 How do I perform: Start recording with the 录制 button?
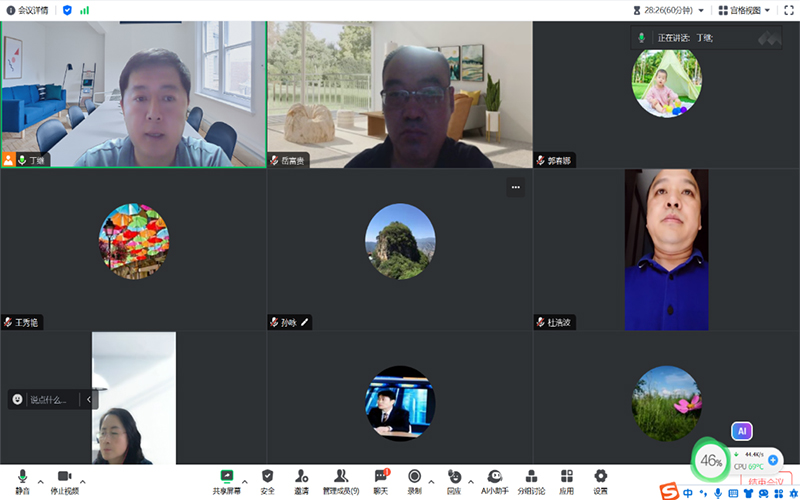pos(414,480)
